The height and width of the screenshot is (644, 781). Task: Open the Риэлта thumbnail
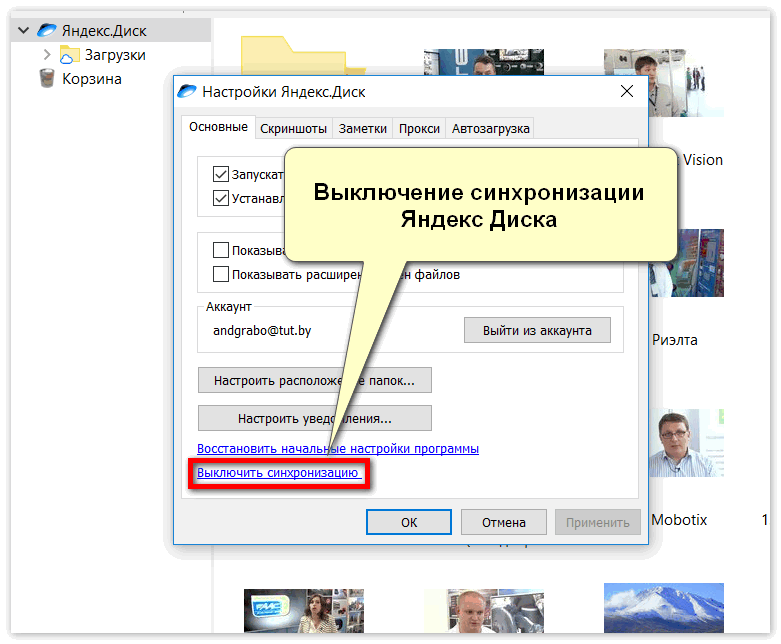coord(686,263)
